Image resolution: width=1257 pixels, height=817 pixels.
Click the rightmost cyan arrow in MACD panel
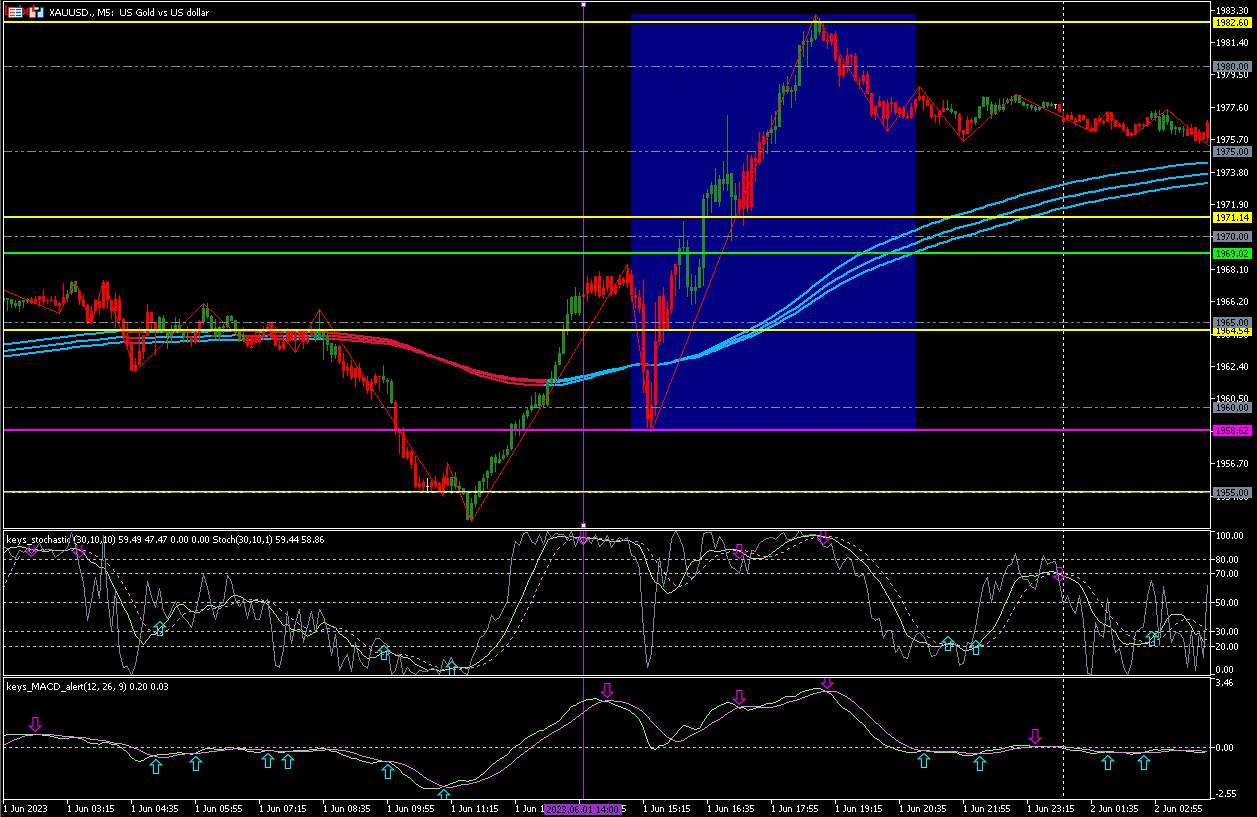(1143, 762)
